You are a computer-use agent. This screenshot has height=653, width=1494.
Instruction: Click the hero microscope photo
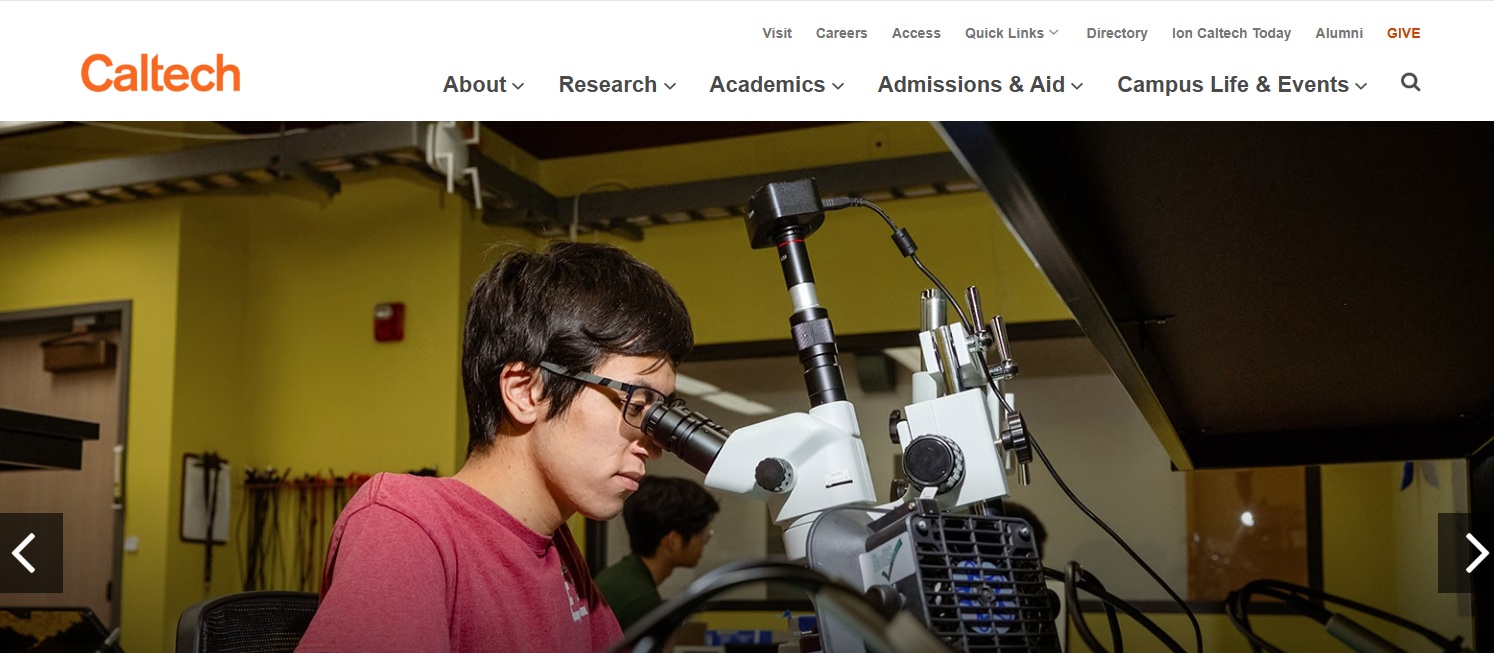[x=747, y=387]
